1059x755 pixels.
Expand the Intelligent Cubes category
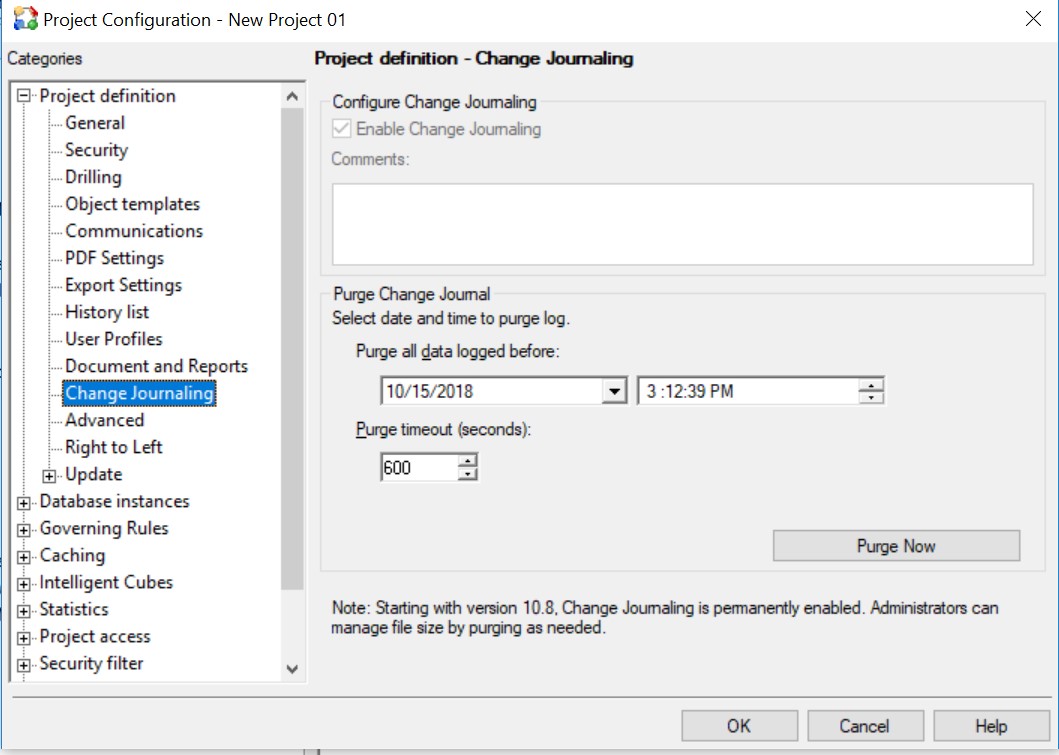pos(24,582)
